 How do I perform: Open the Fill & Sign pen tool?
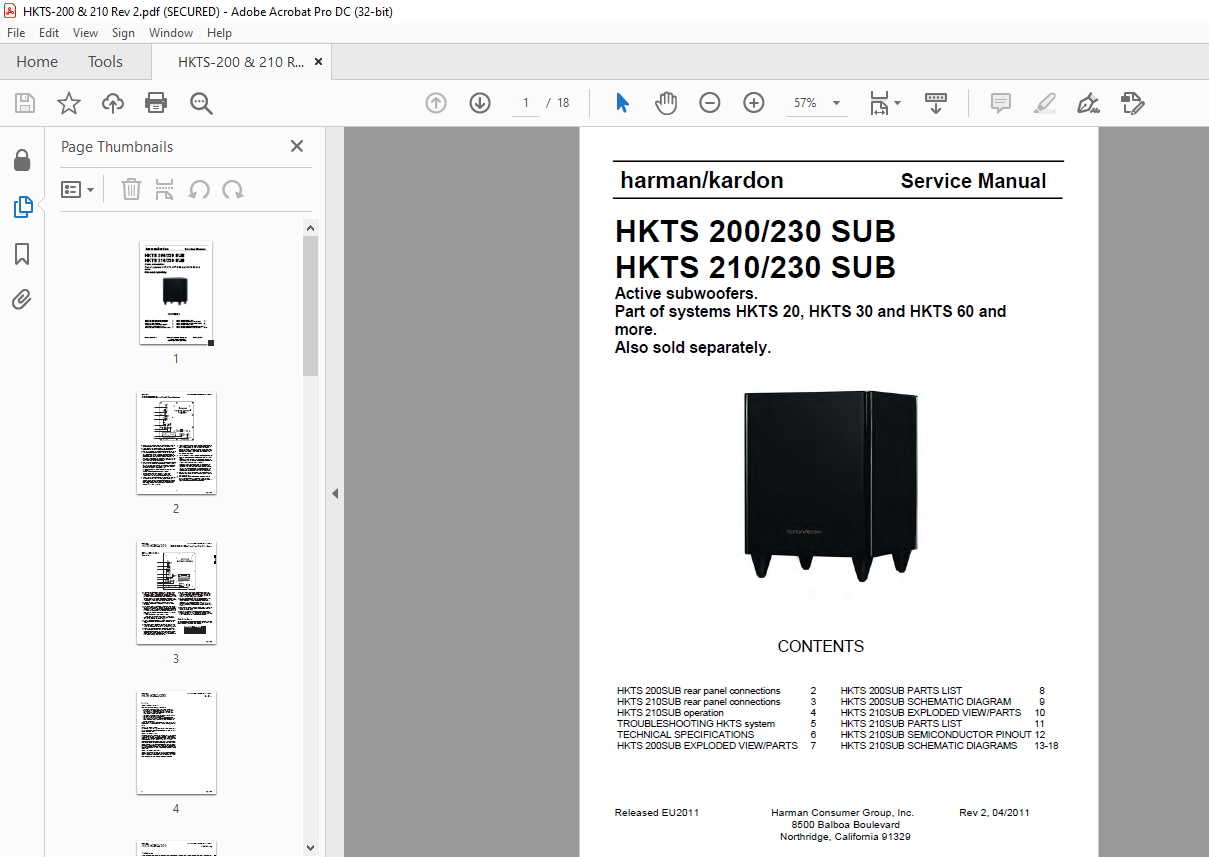(x=1088, y=103)
